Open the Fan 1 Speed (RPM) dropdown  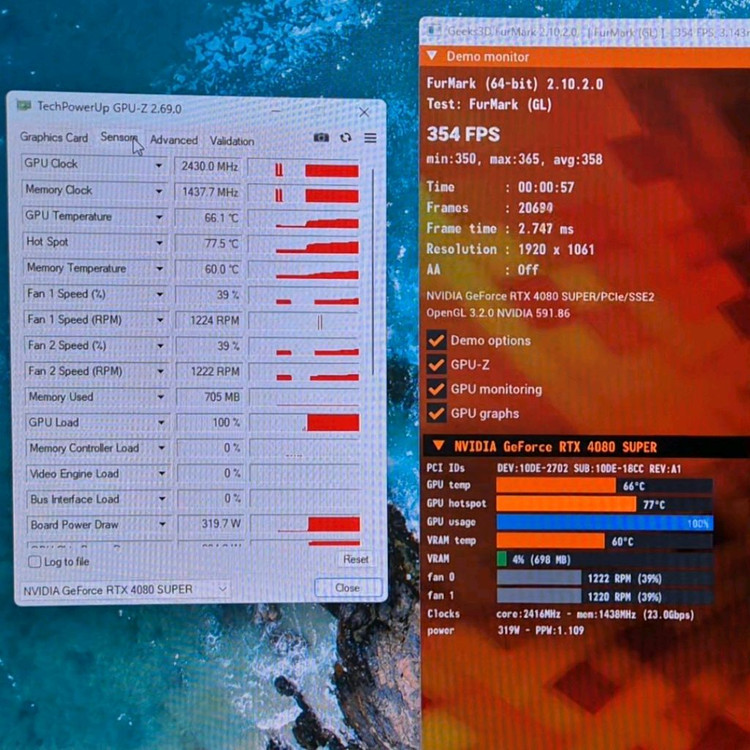pyautogui.click(x=160, y=320)
